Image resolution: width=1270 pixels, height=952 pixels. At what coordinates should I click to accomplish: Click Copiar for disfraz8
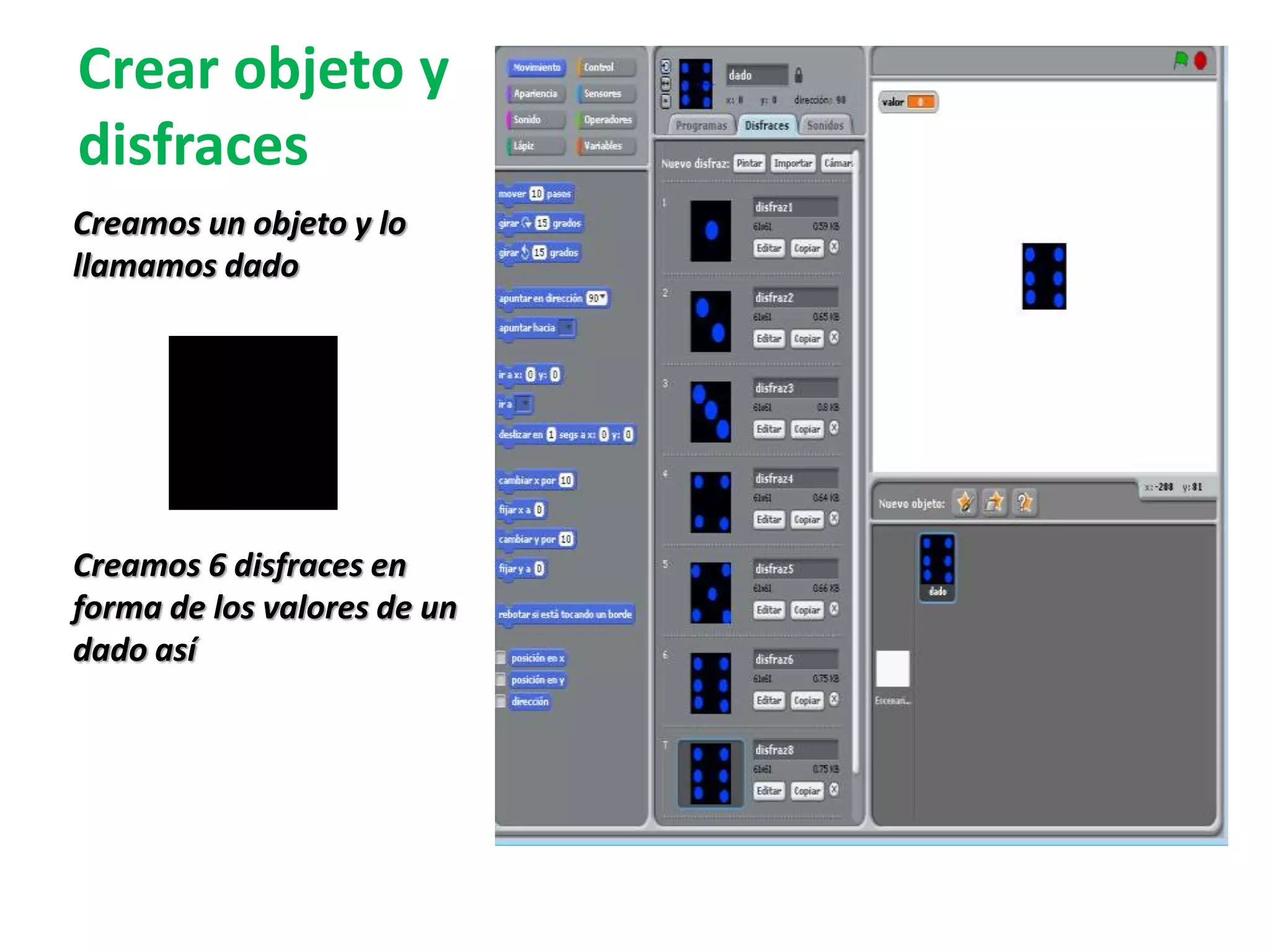[x=807, y=791]
